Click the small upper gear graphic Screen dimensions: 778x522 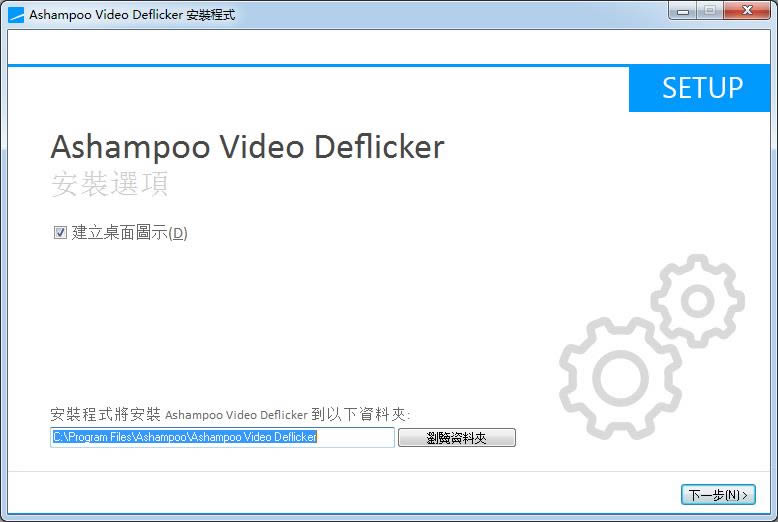[698, 301]
